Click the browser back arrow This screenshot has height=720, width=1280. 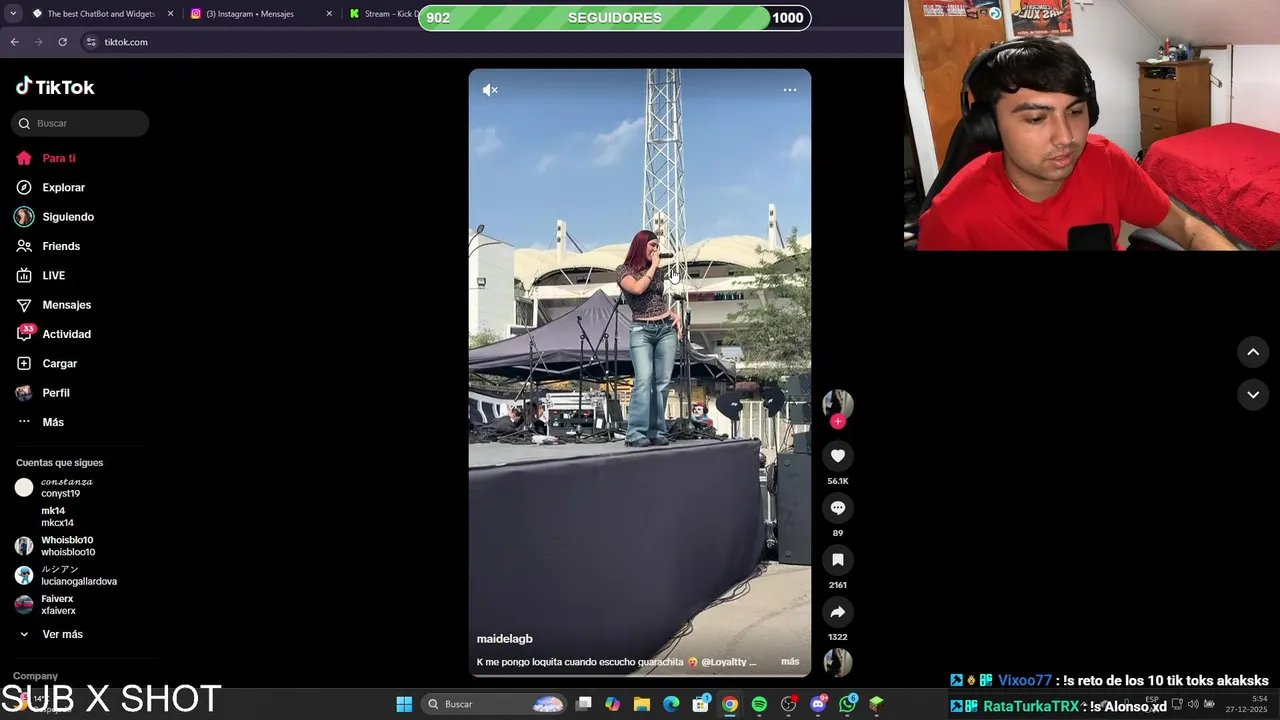[14, 42]
